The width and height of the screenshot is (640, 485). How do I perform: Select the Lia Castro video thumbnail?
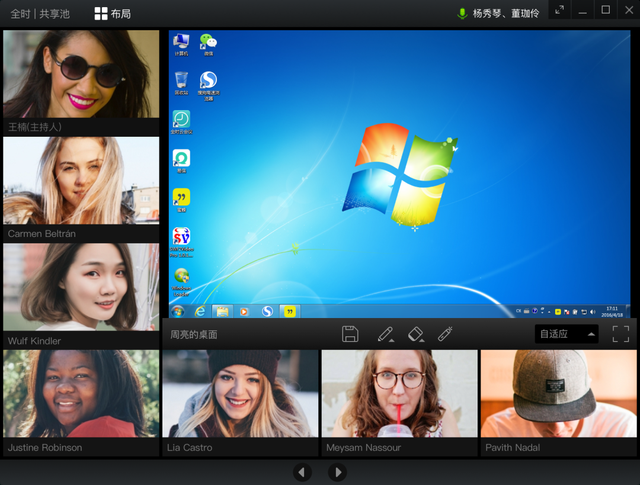click(x=240, y=394)
